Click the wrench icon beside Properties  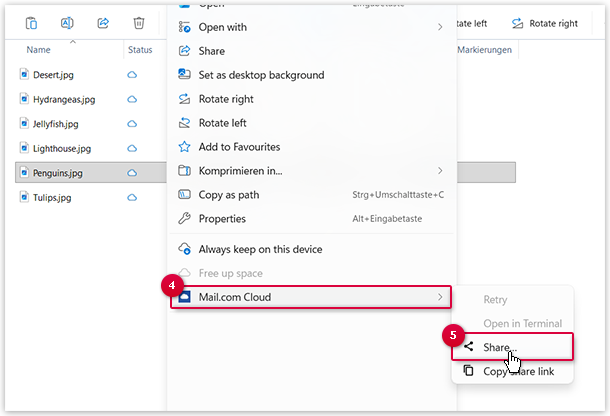(184, 218)
